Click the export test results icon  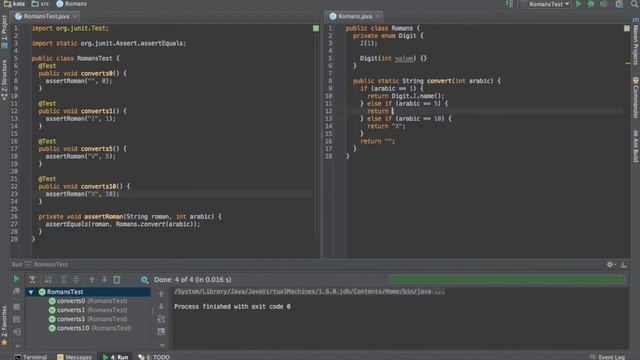tap(117, 280)
